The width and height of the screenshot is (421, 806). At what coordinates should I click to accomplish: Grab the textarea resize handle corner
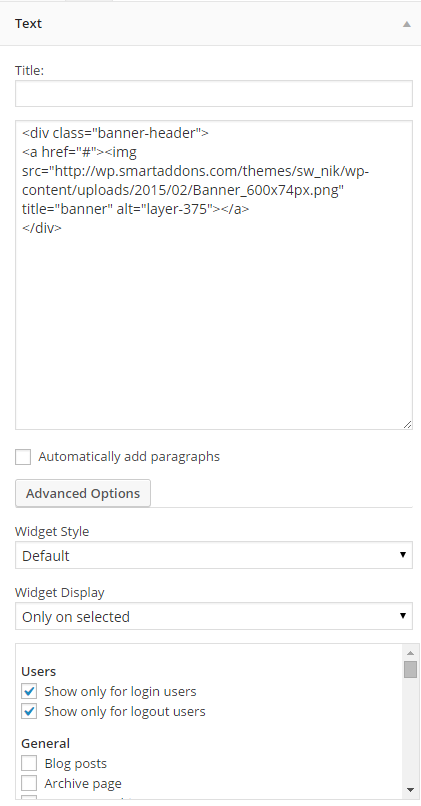tap(407, 424)
